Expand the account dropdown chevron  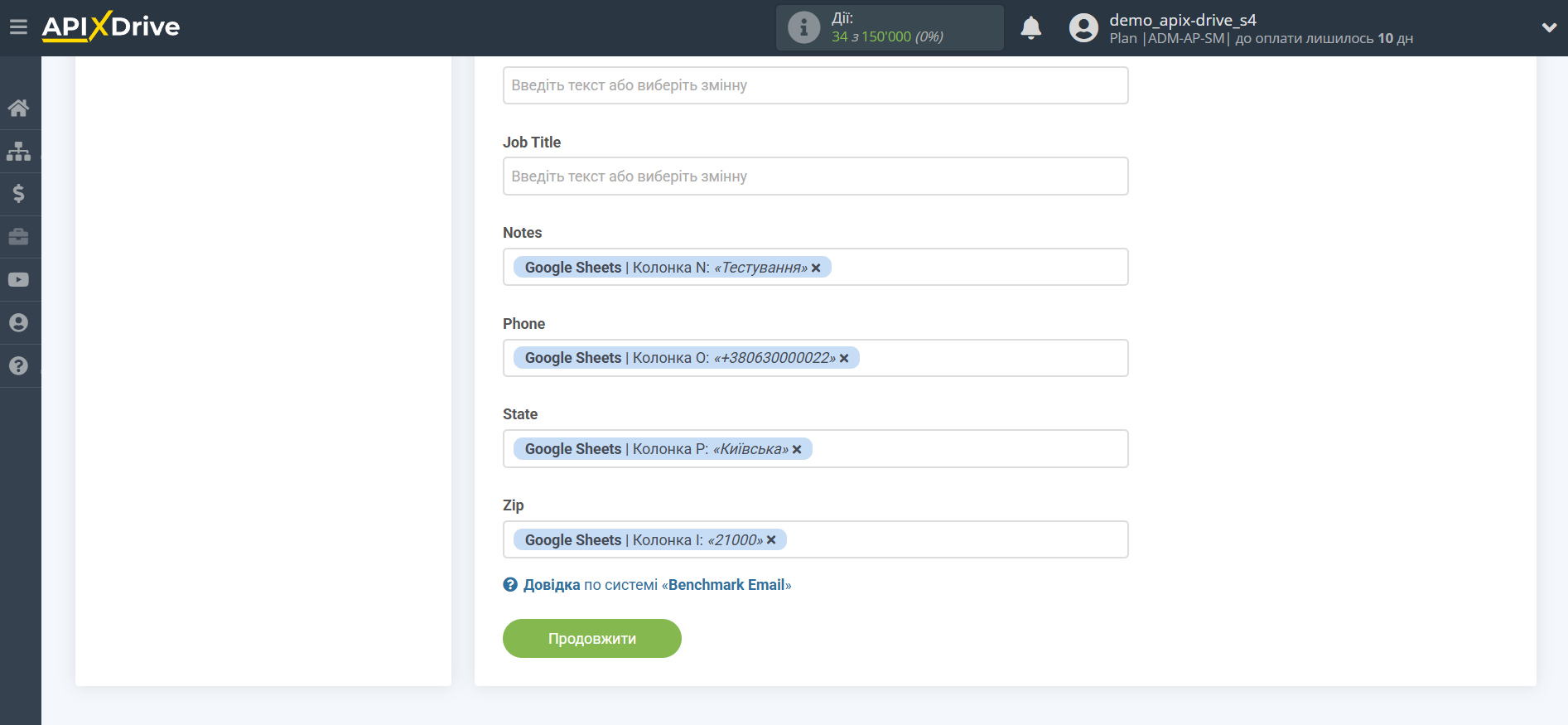(x=1549, y=27)
